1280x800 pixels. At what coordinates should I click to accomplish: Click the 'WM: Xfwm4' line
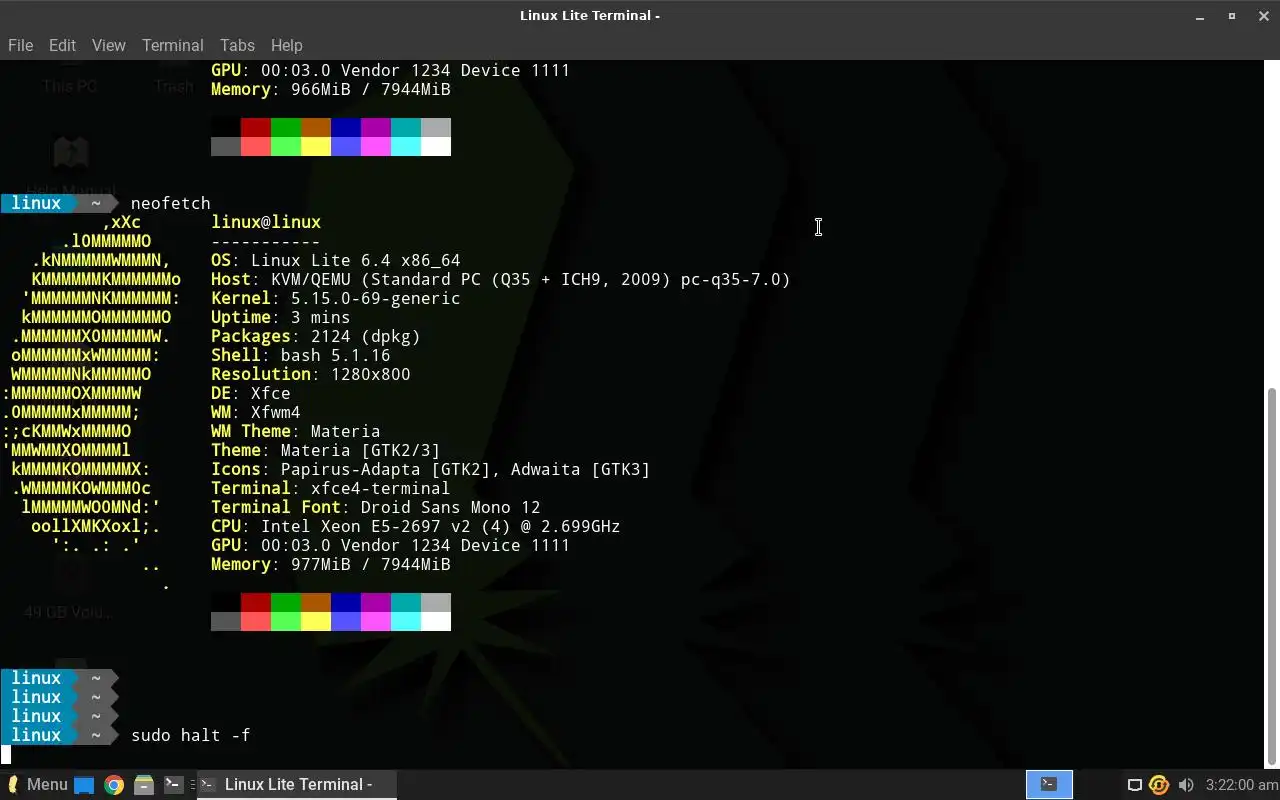tap(255, 412)
